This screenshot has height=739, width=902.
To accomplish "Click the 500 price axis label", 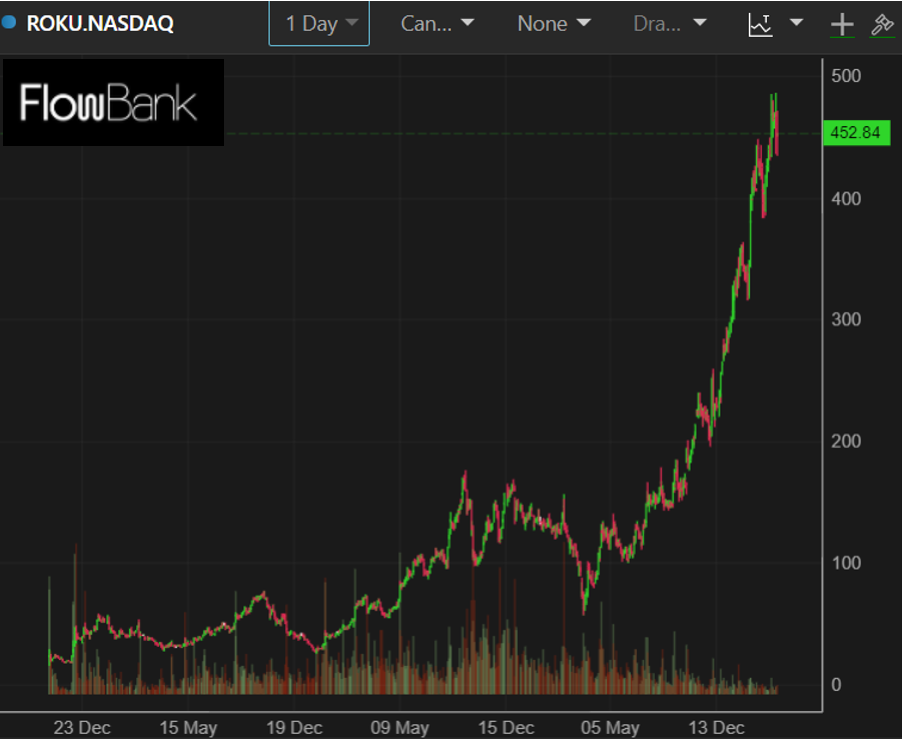I will pos(846,76).
